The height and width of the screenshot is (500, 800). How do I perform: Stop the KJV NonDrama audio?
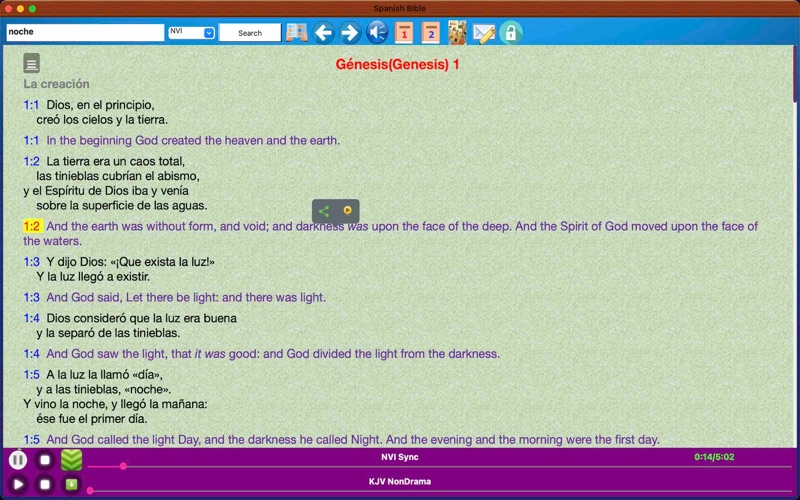tap(45, 484)
